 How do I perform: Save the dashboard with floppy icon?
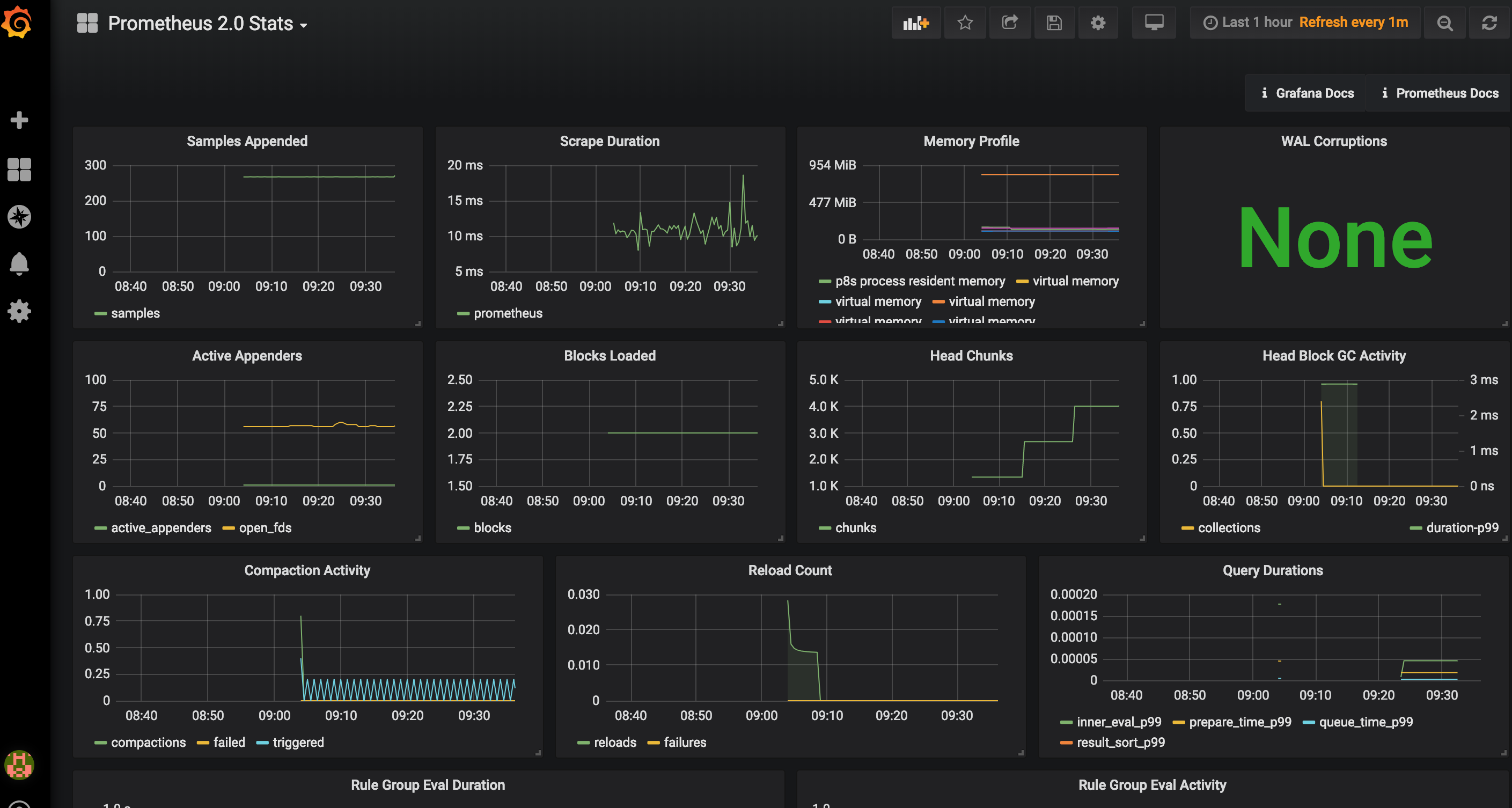pyautogui.click(x=1054, y=23)
